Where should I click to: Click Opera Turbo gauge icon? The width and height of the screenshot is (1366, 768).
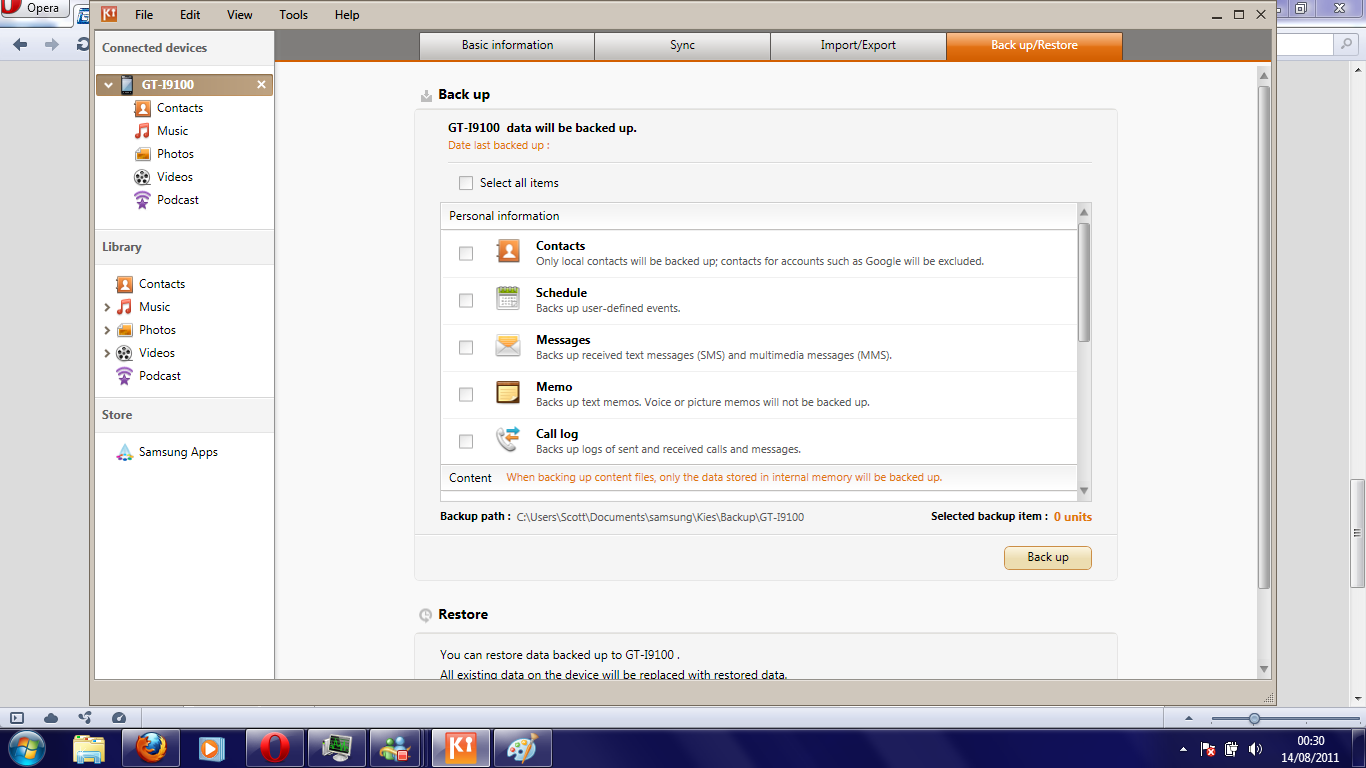119,718
